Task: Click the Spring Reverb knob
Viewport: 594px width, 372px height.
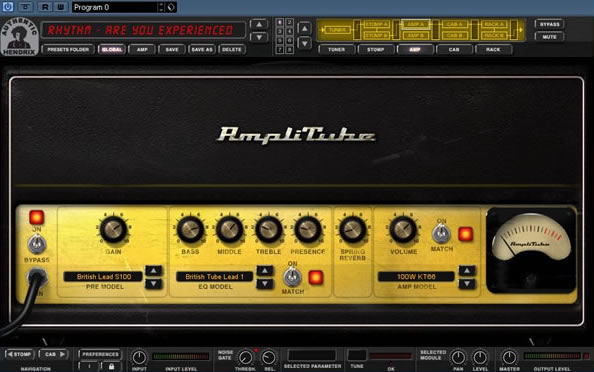Action: pyautogui.click(x=353, y=230)
